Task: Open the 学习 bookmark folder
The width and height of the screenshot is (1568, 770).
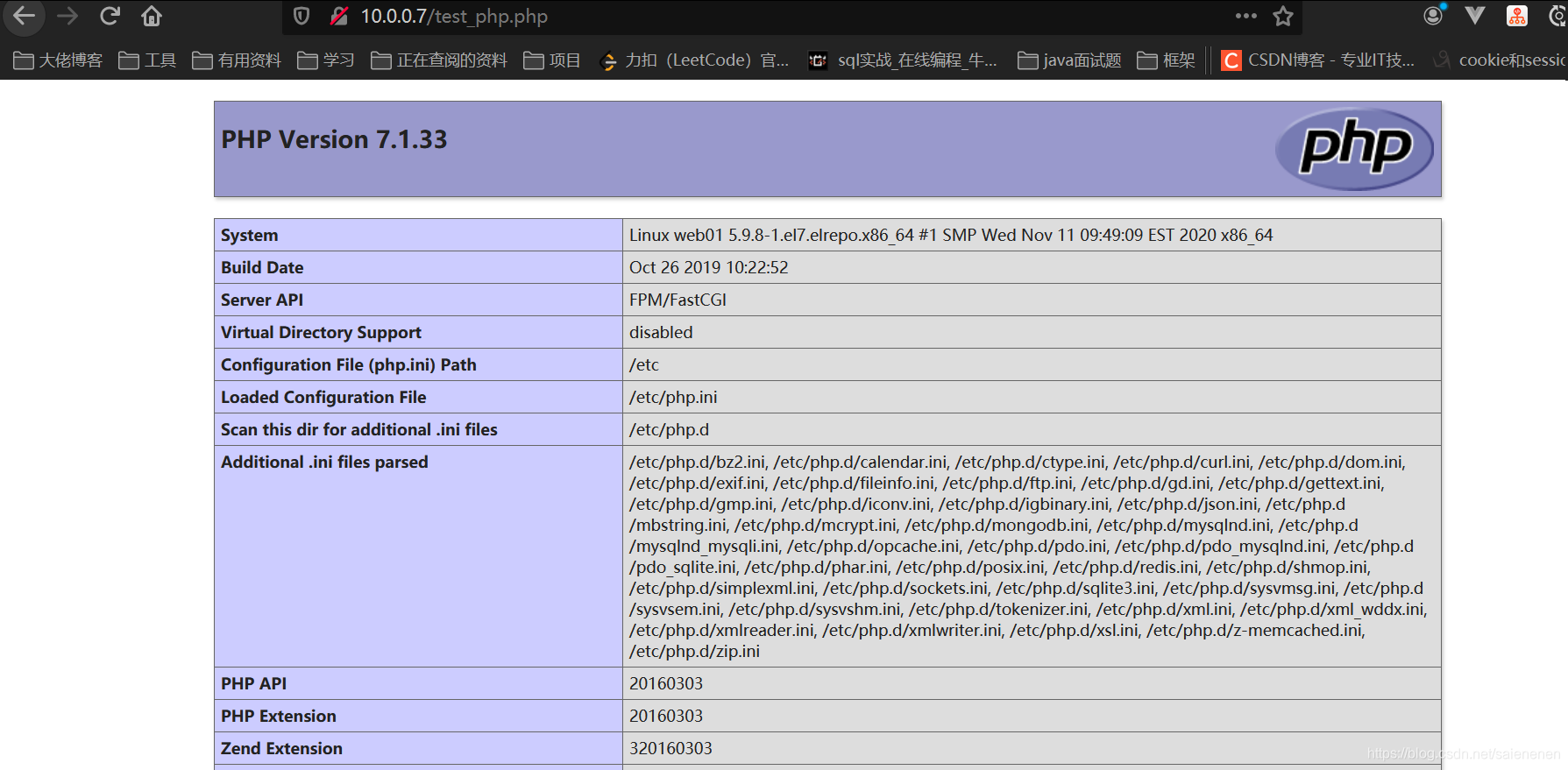Action: click(x=326, y=60)
